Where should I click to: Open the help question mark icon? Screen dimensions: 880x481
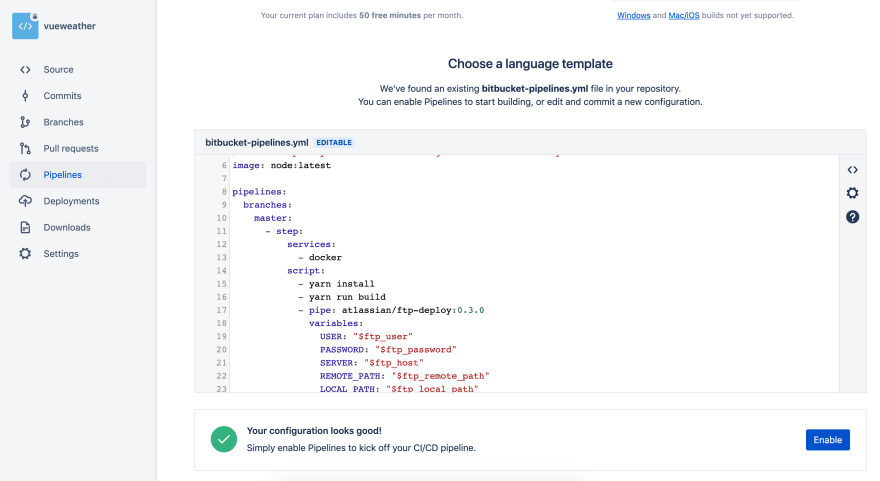point(852,217)
